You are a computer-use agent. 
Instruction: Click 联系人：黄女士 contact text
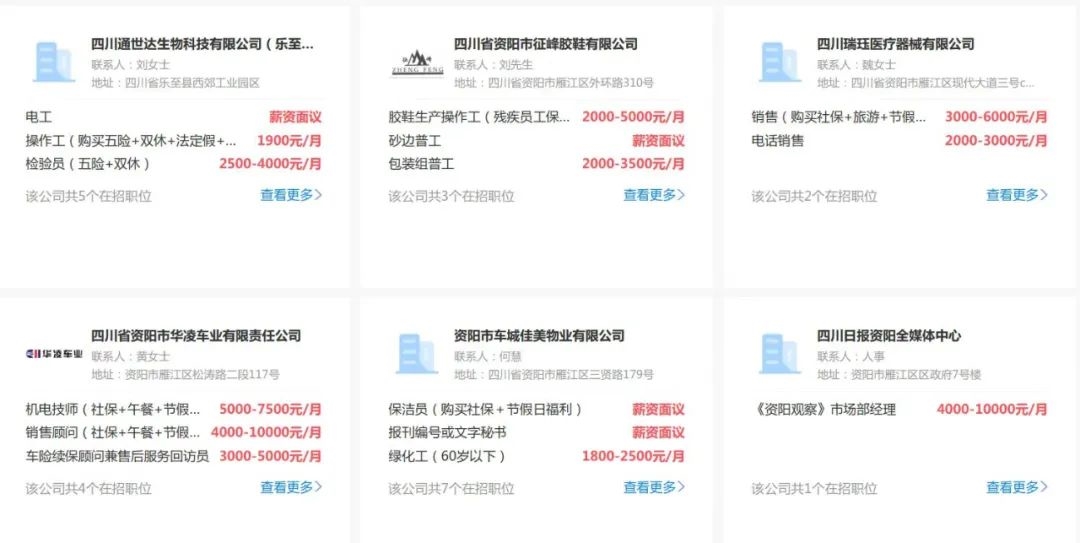pos(130,357)
